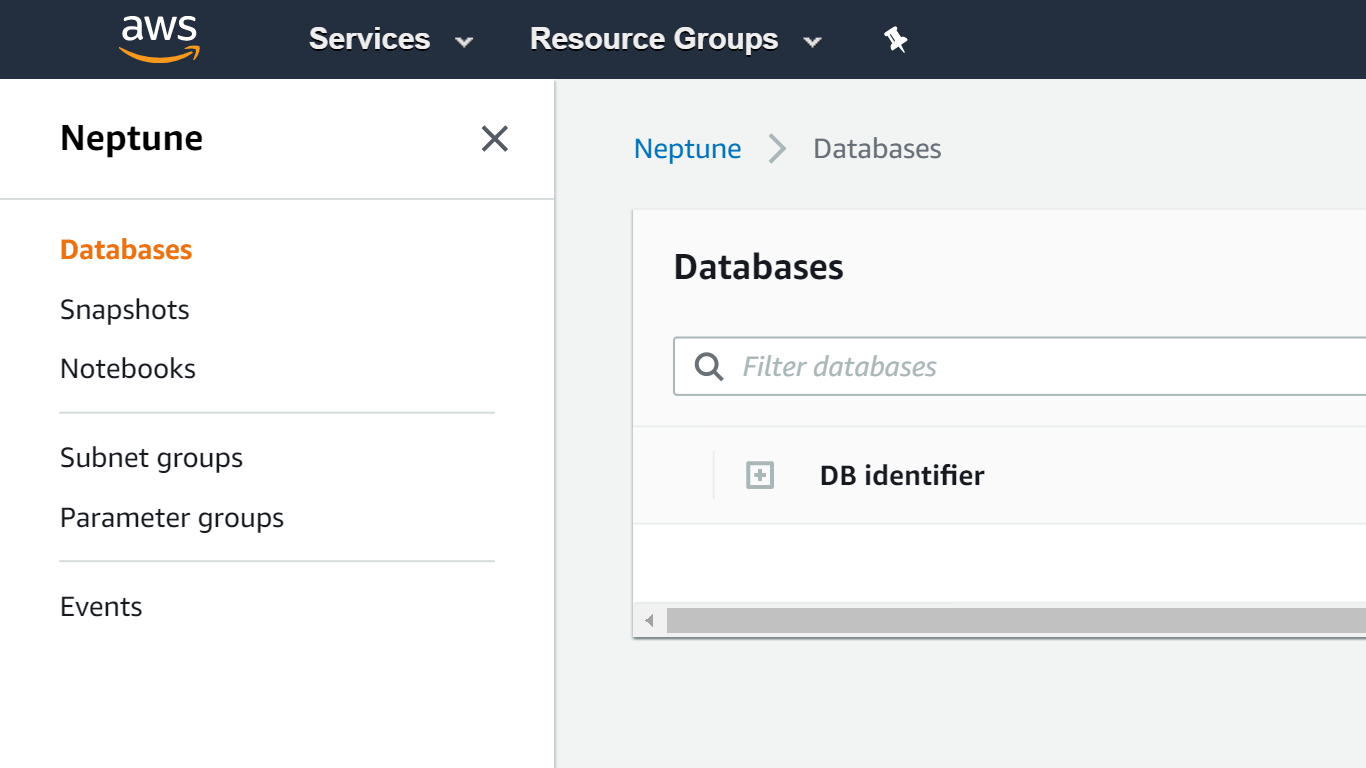The width and height of the screenshot is (1366, 768).
Task: Click the DB identifier column header
Action: (x=901, y=475)
